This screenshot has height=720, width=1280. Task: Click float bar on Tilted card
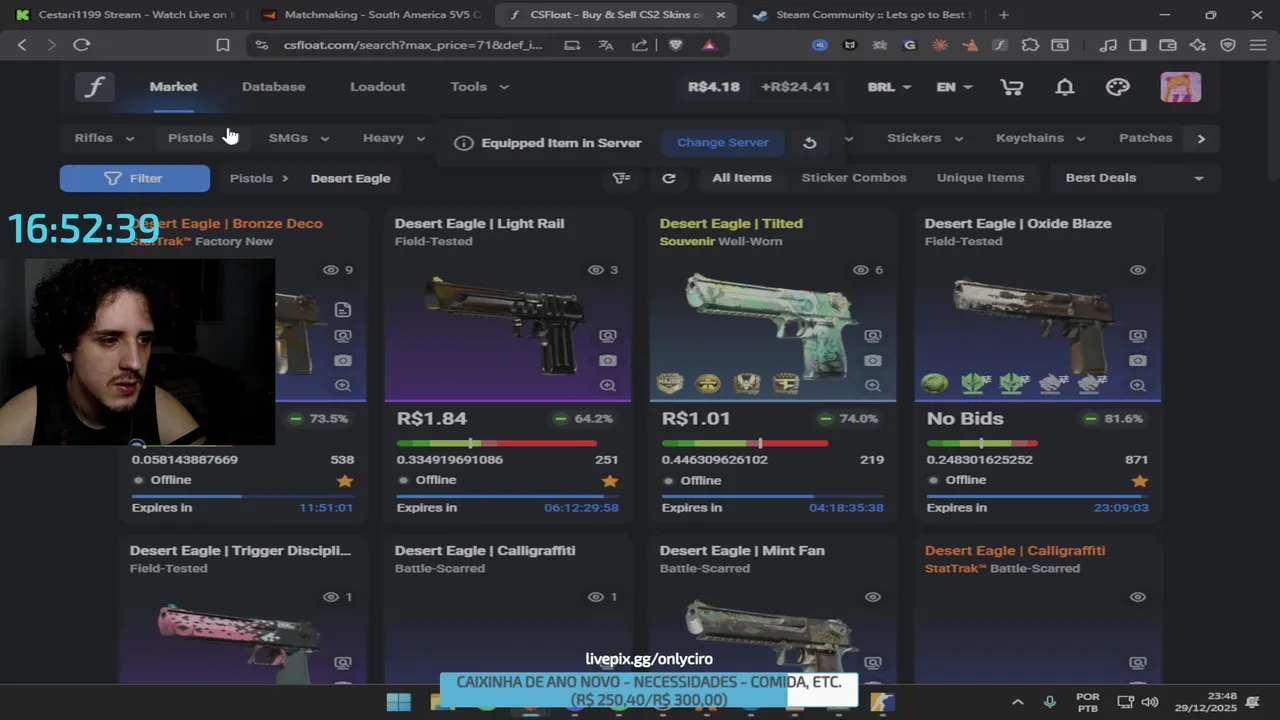[745, 443]
